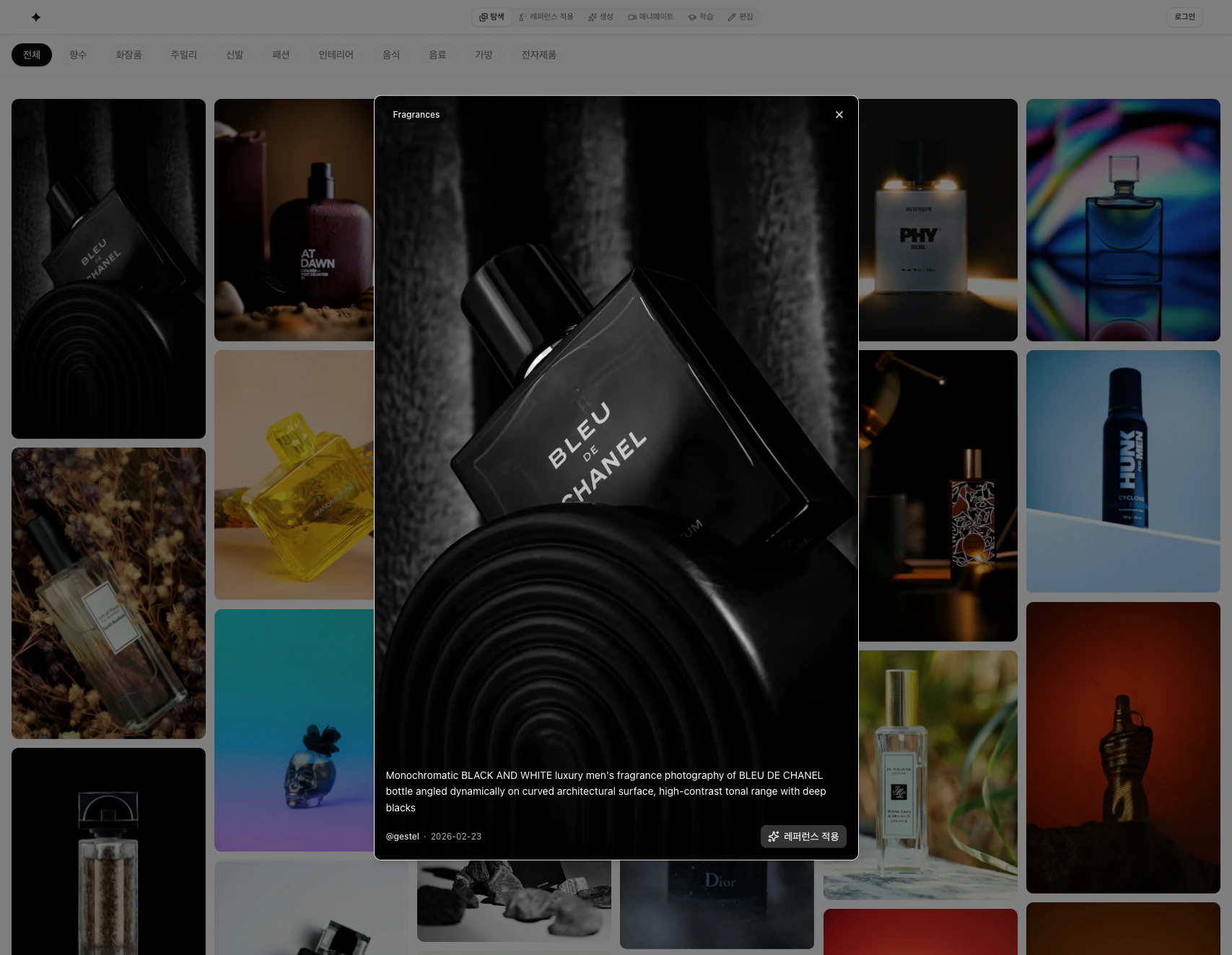This screenshot has height=955, width=1232.
Task: Open the Dior bottle thumbnail
Action: [x=717, y=904]
